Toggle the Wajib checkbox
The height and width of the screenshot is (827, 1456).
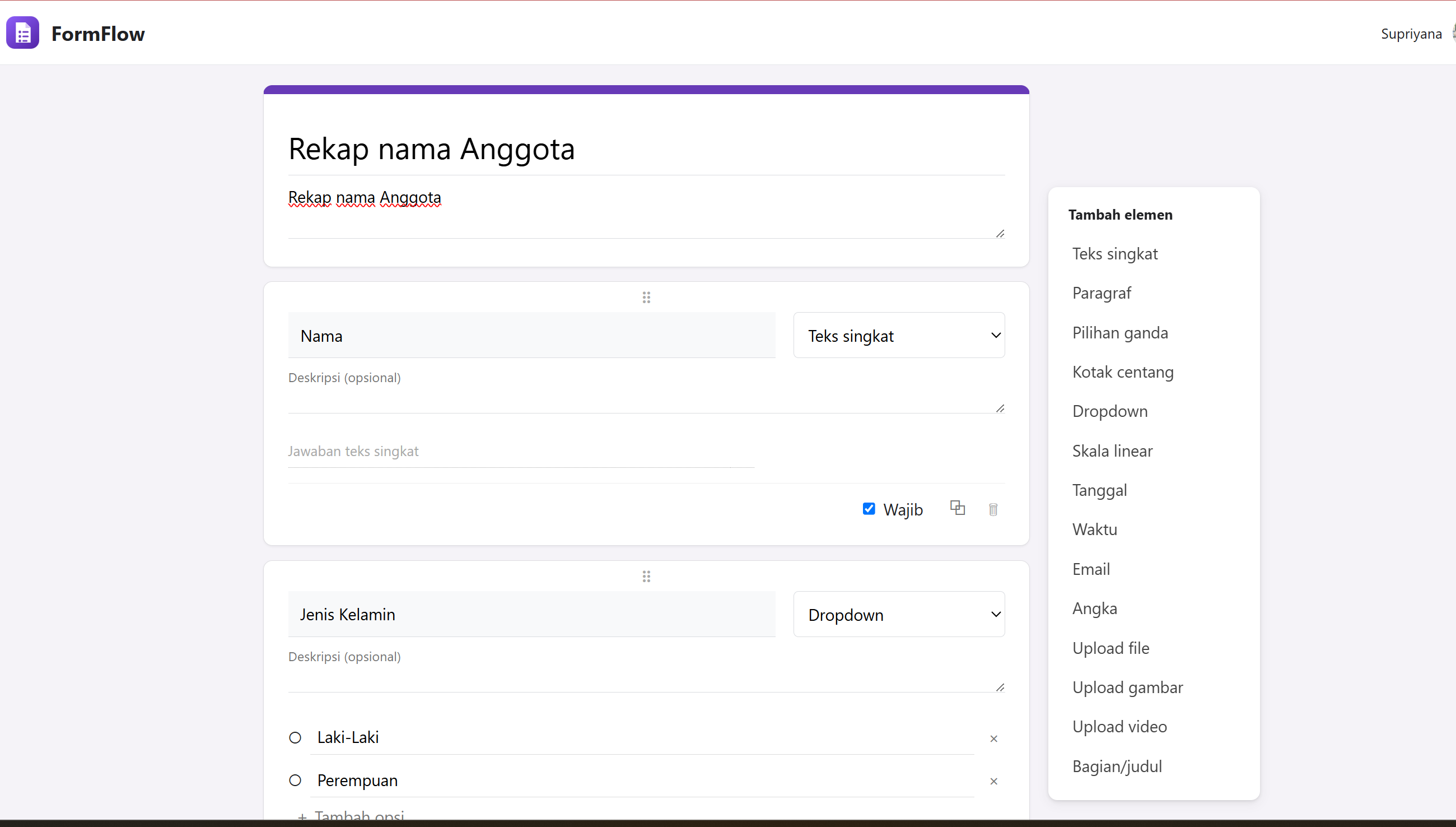point(869,509)
